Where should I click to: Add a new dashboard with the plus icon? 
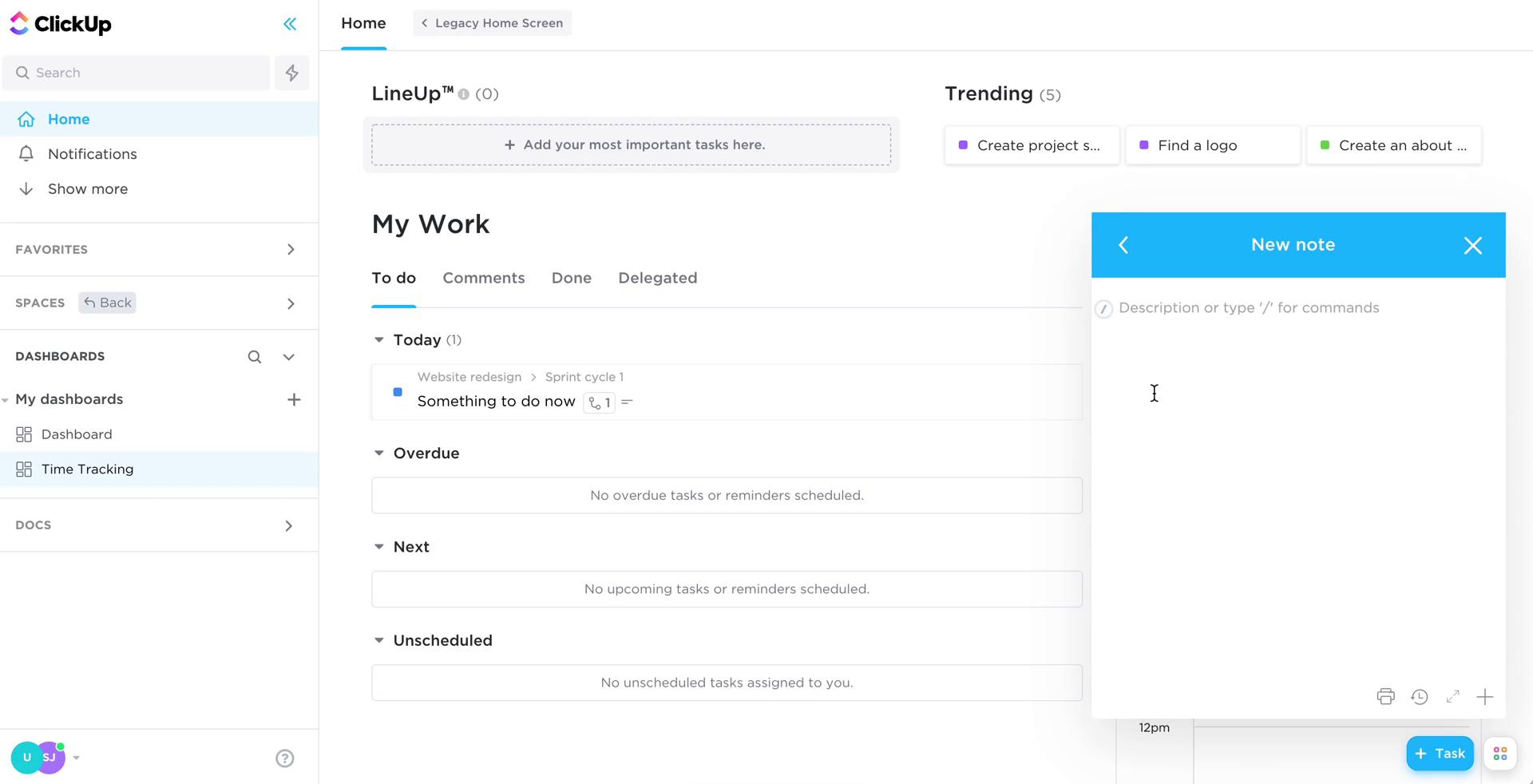click(294, 399)
